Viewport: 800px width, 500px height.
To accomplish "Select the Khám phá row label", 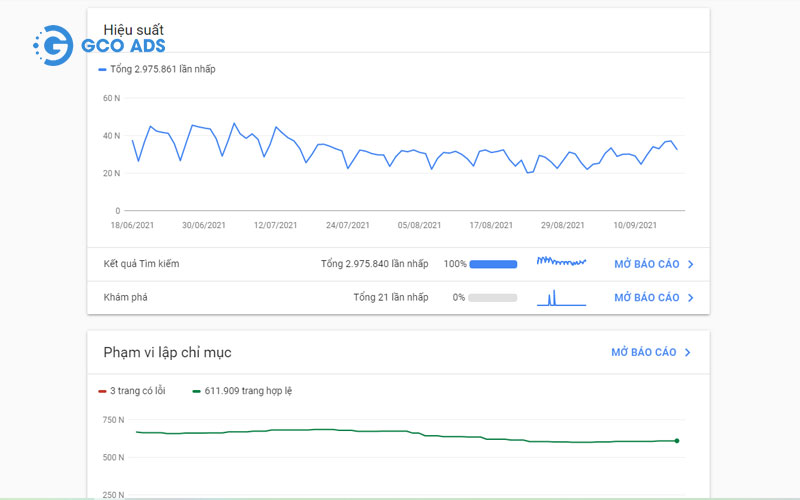I will click(x=125, y=298).
